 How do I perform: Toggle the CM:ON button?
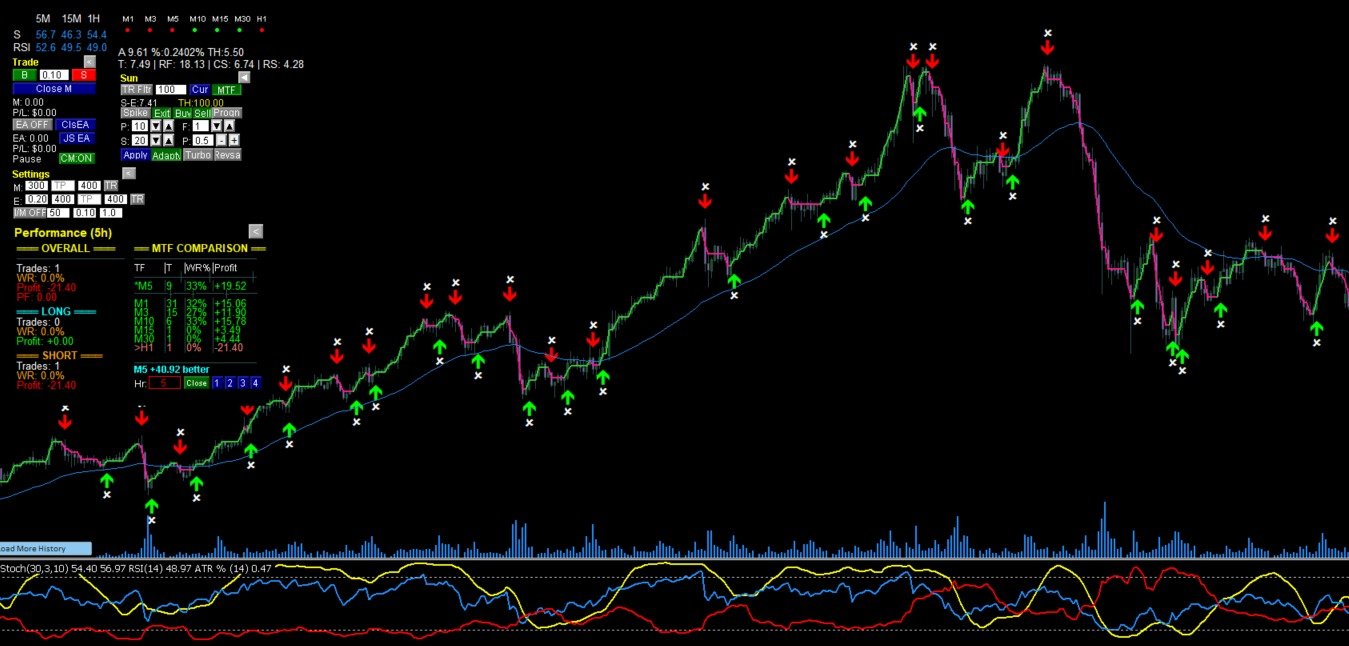point(76,158)
